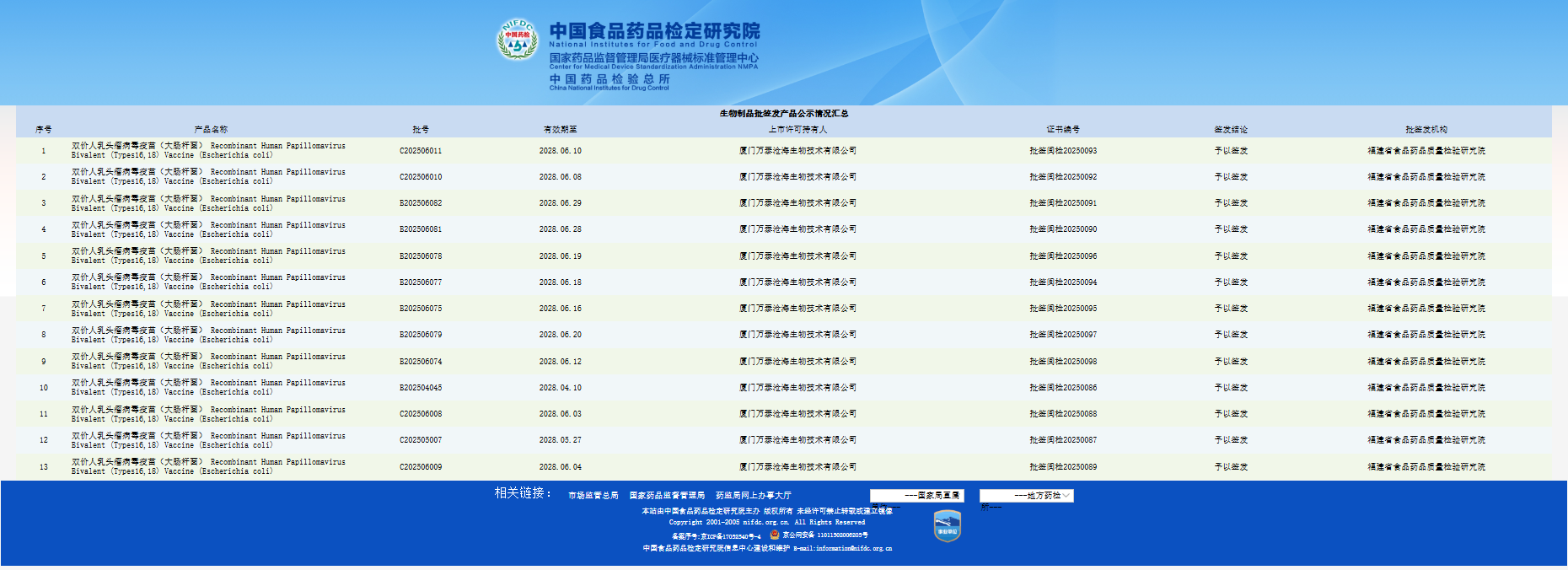This screenshot has height=570, width=1568.
Task: Click the product name in row 7
Action: pyautogui.click(x=208, y=309)
